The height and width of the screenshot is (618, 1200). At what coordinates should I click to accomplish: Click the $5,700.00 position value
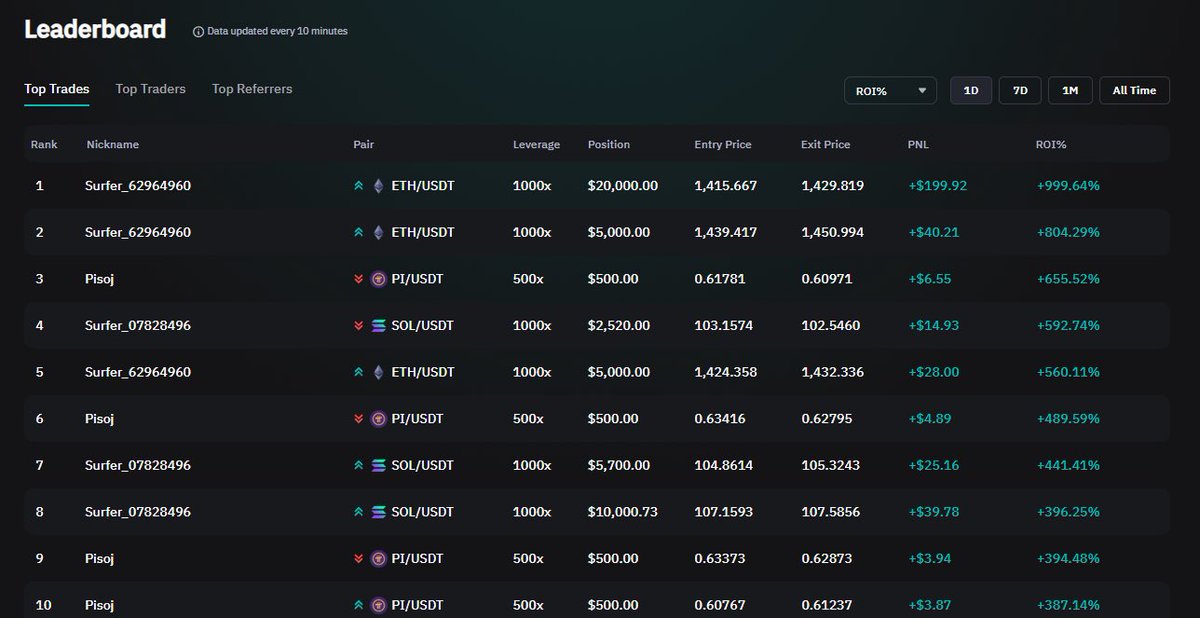[619, 465]
